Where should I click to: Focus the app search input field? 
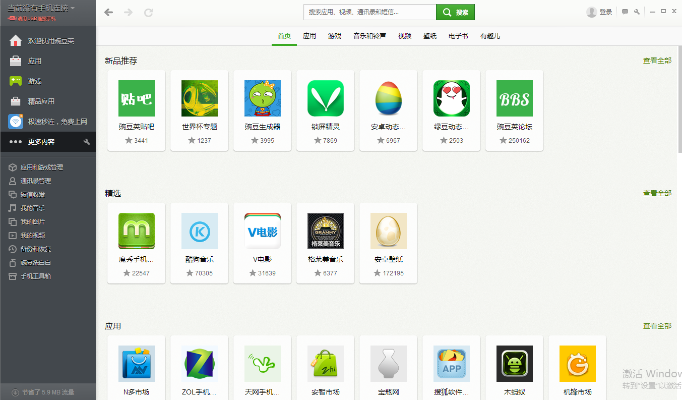pyautogui.click(x=368, y=13)
